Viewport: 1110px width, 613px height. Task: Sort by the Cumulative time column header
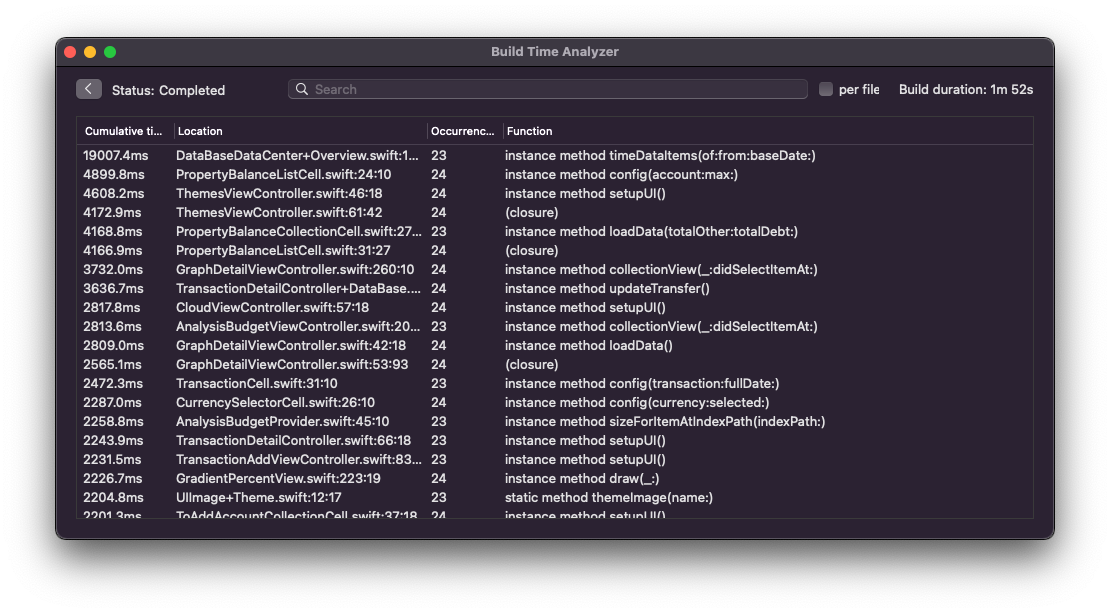tap(124, 131)
